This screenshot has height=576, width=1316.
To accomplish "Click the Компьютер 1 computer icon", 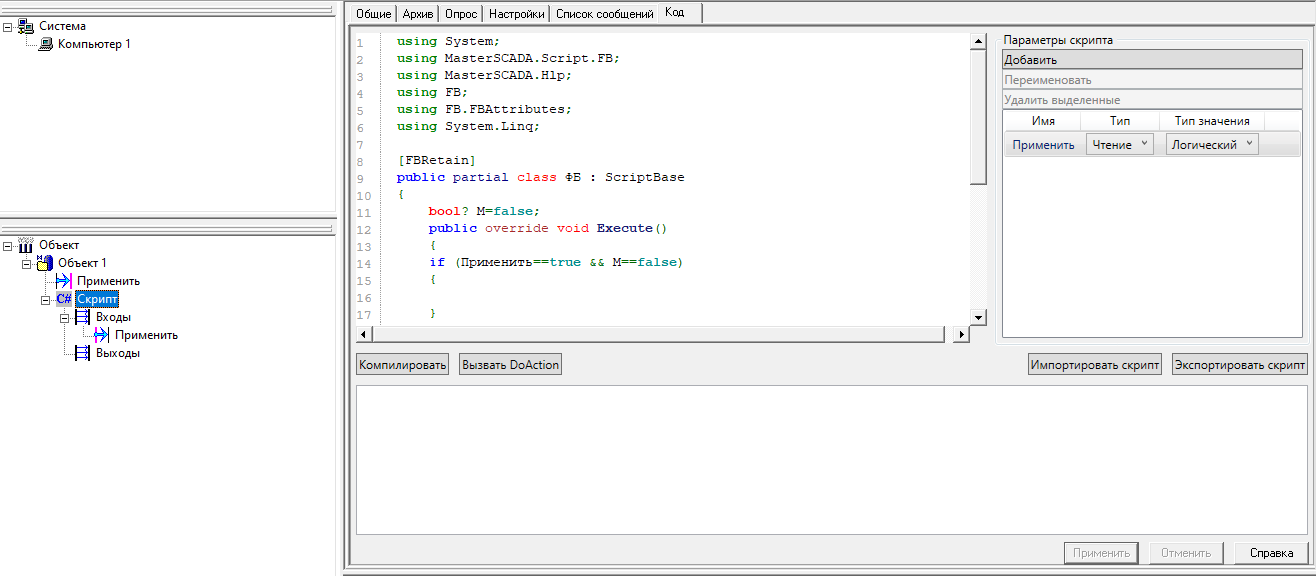I will point(46,44).
